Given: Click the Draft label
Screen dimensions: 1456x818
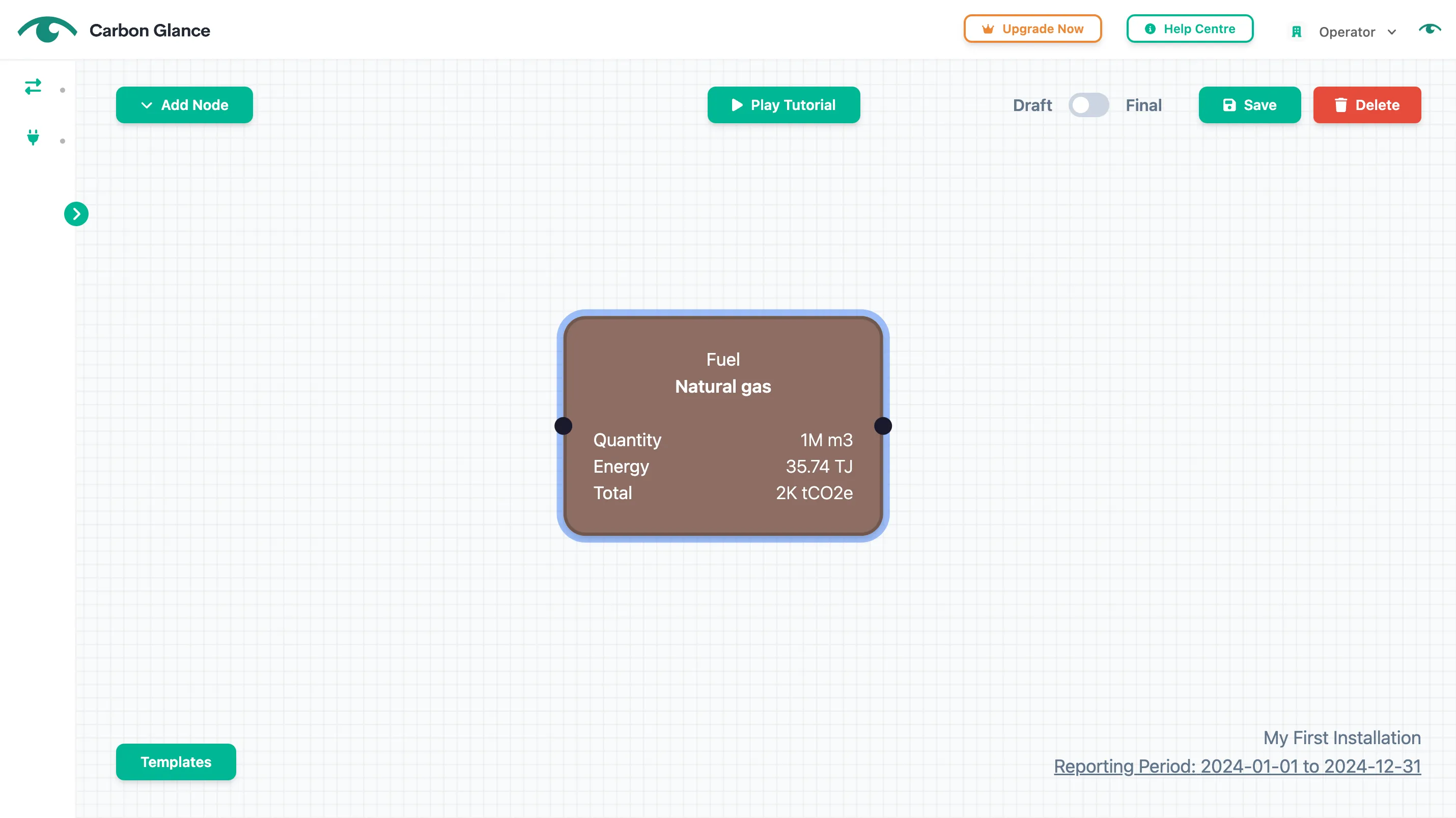Looking at the screenshot, I should (1032, 105).
